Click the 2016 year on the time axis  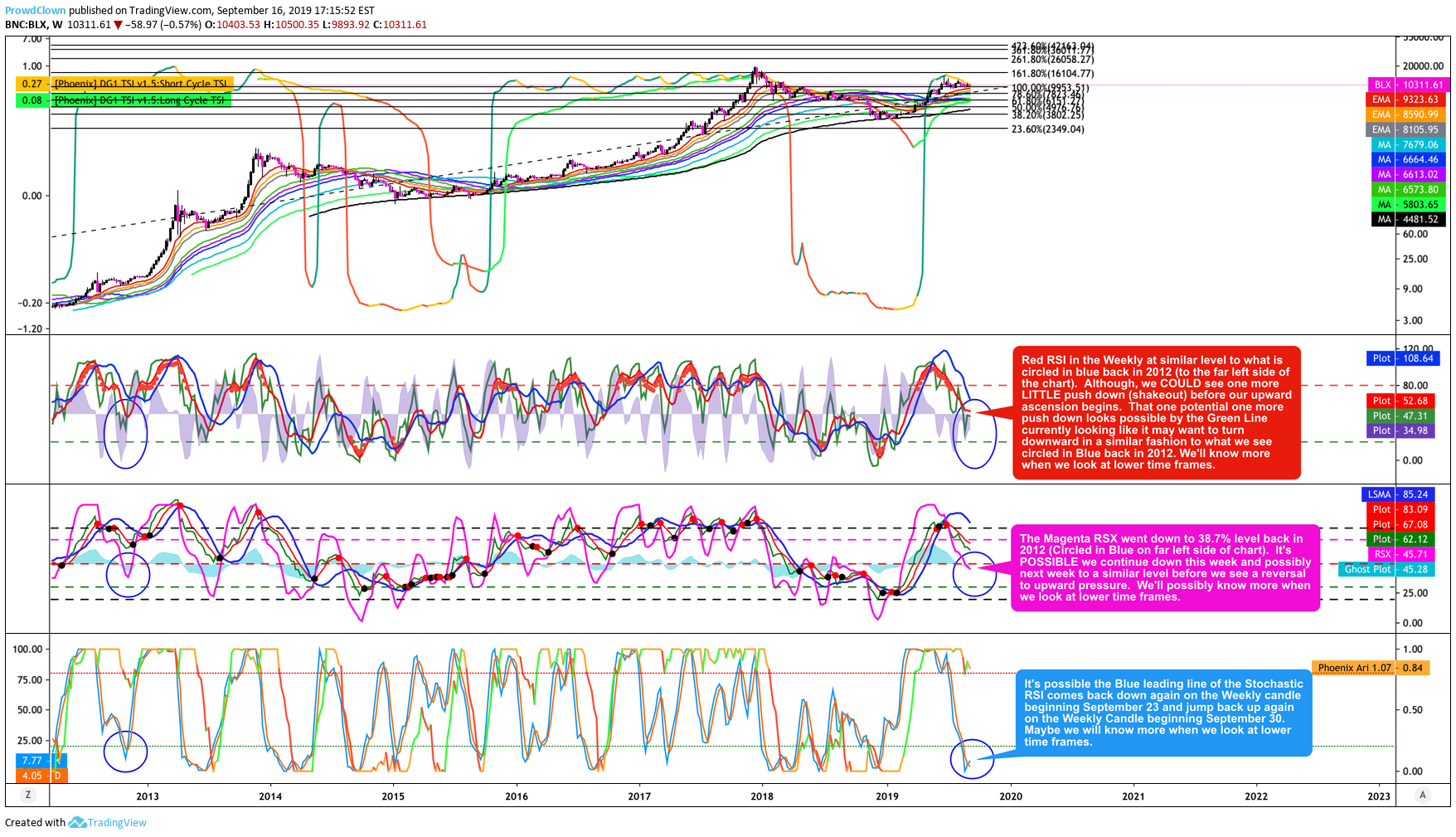pyautogui.click(x=517, y=796)
